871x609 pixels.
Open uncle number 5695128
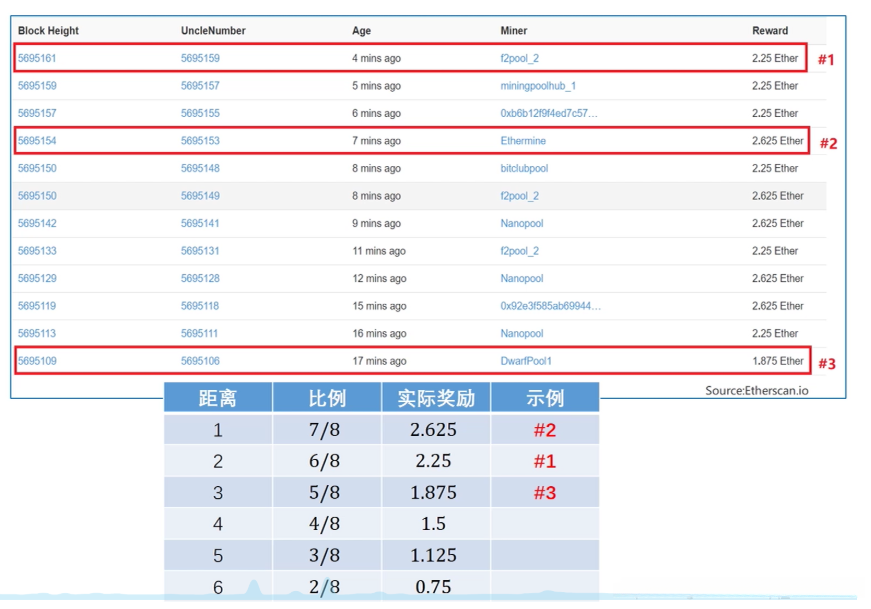tap(200, 278)
